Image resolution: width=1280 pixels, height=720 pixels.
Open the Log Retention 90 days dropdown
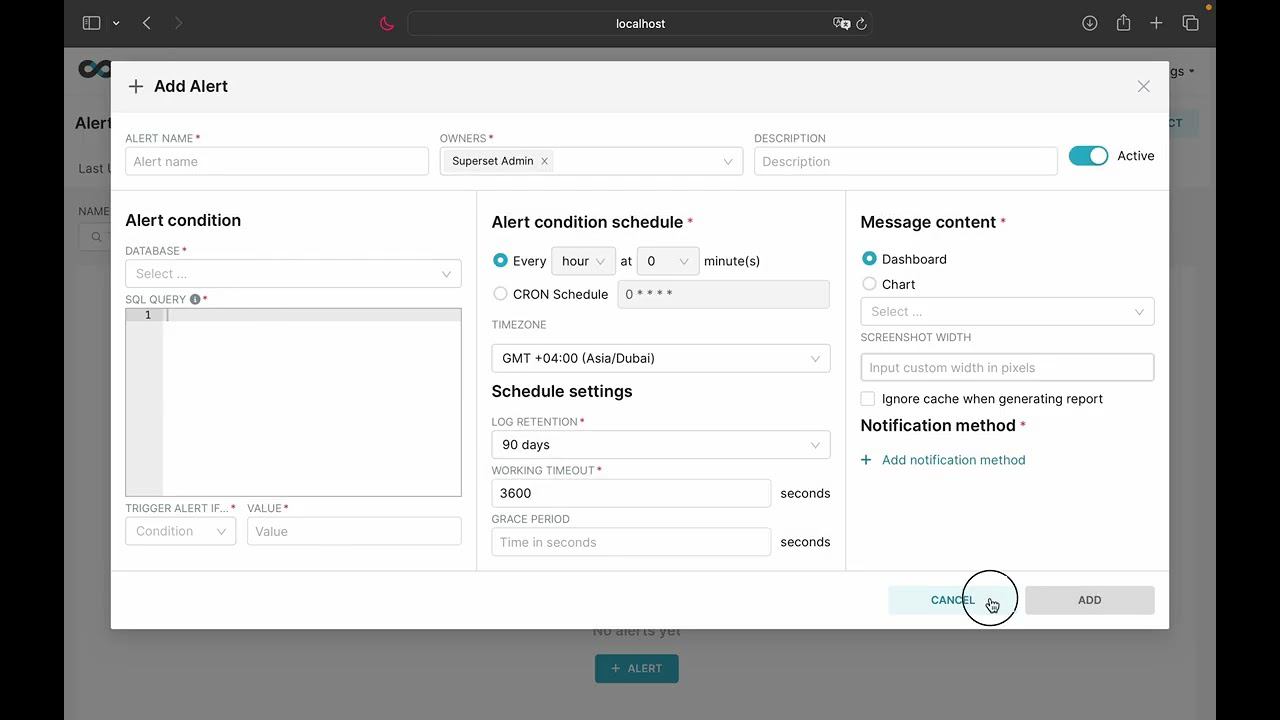pyautogui.click(x=661, y=445)
